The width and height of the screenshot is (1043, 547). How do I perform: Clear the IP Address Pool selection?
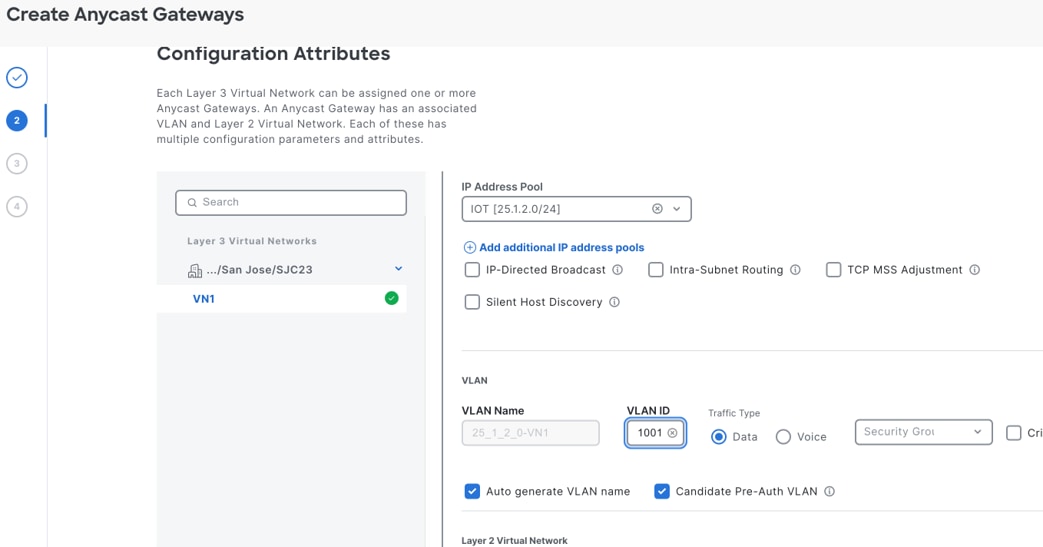pyautogui.click(x=657, y=209)
